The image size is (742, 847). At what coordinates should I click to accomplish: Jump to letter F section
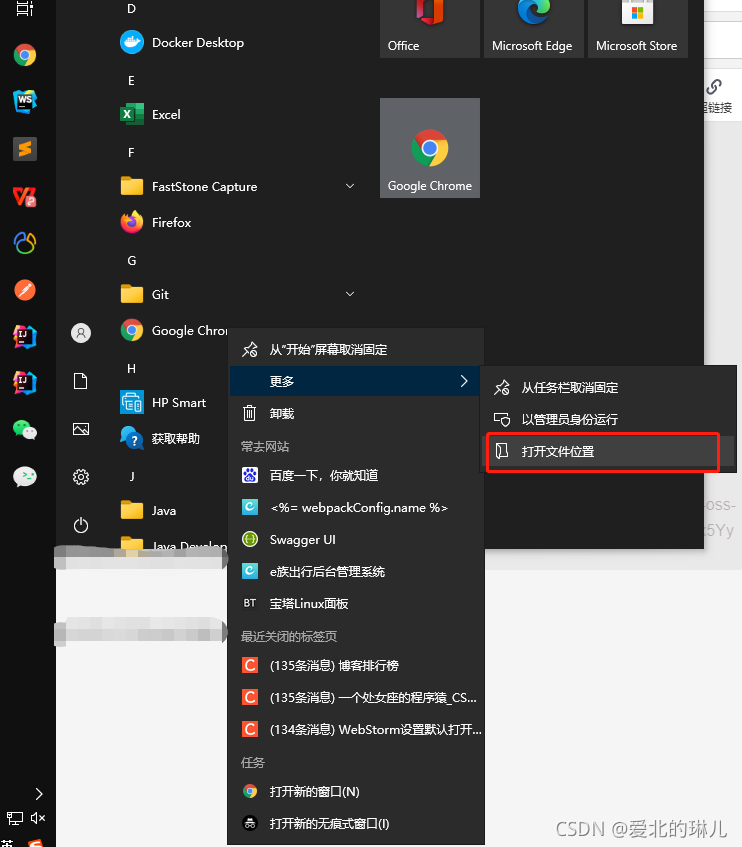coord(131,152)
